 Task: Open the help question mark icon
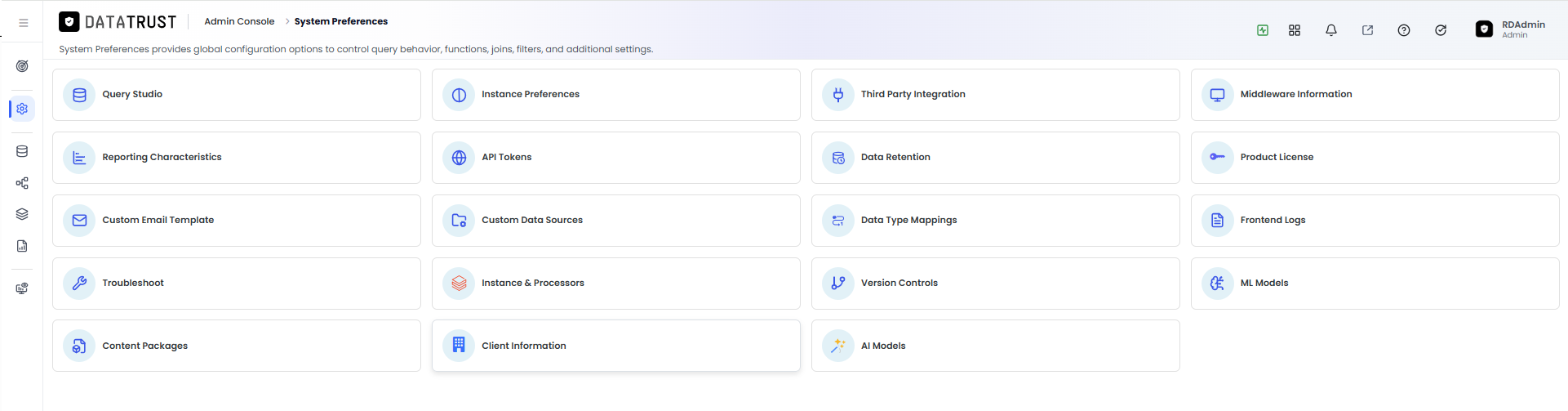(1404, 30)
